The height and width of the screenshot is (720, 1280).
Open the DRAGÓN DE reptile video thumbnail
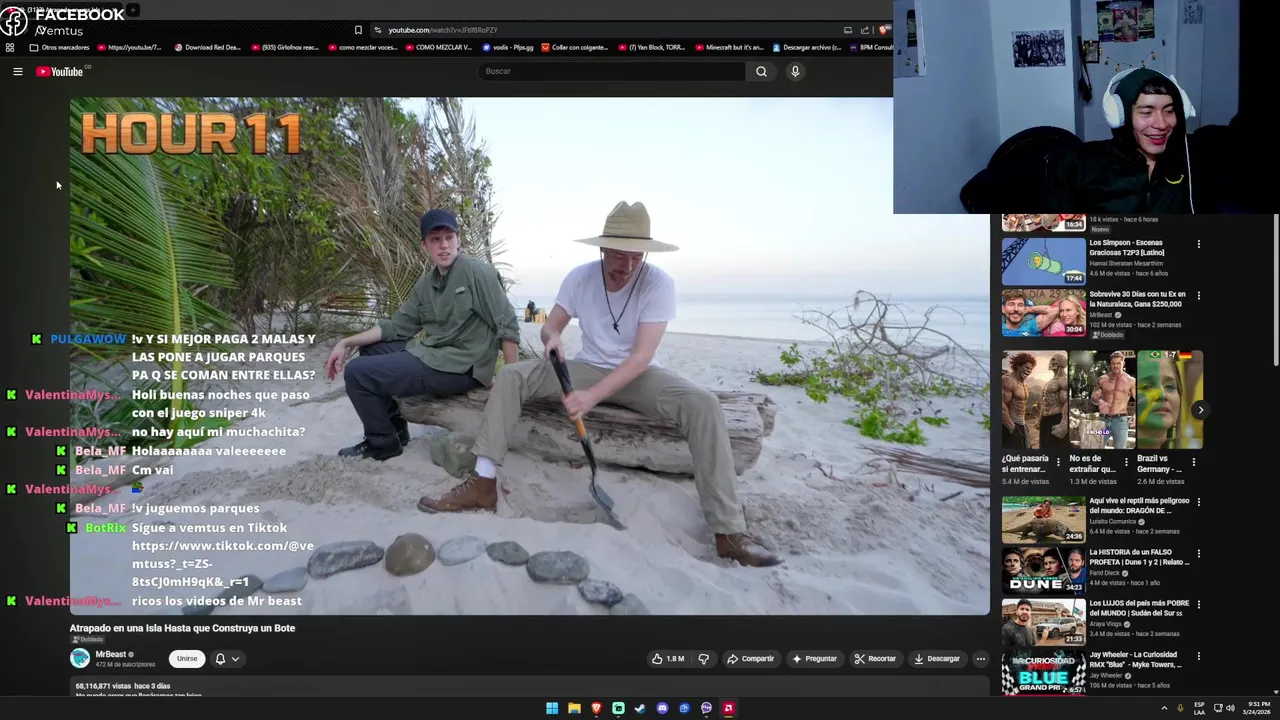[1043, 519]
